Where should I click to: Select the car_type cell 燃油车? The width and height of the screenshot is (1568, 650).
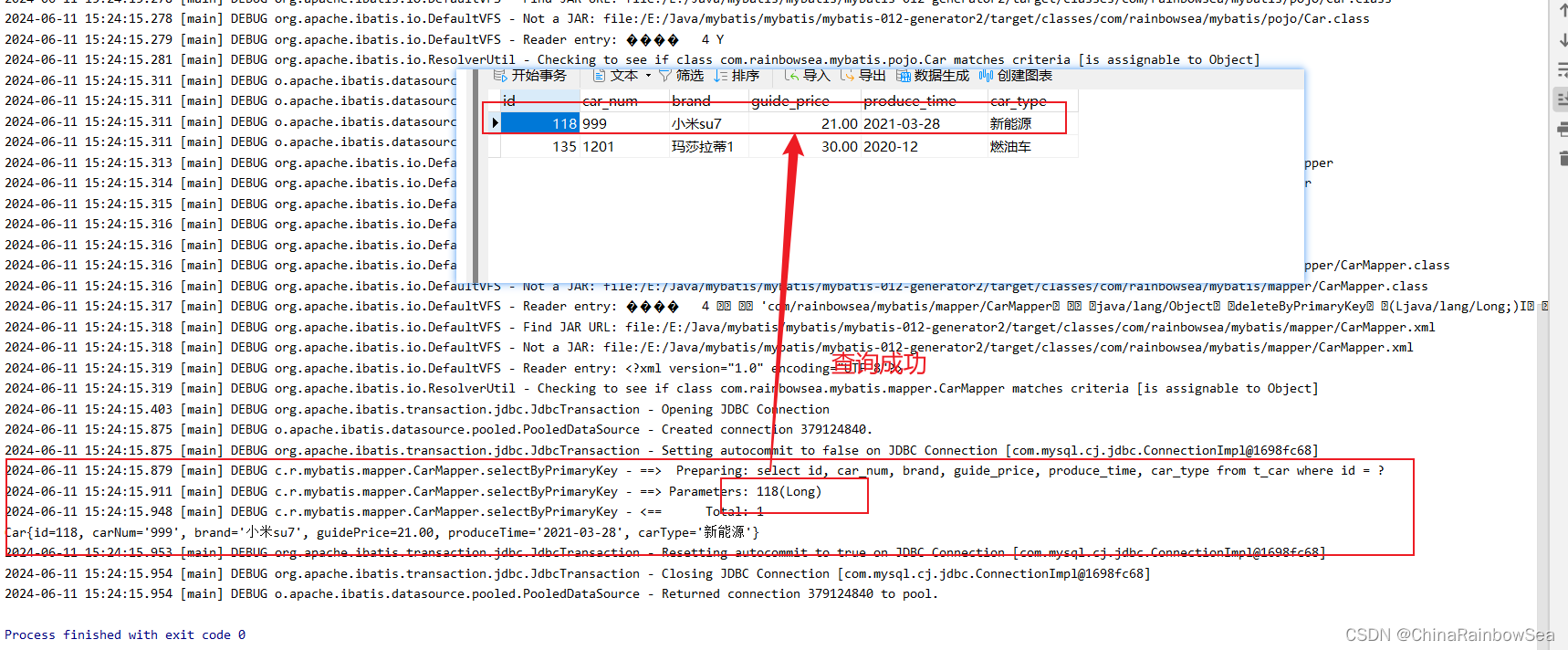(1032, 146)
